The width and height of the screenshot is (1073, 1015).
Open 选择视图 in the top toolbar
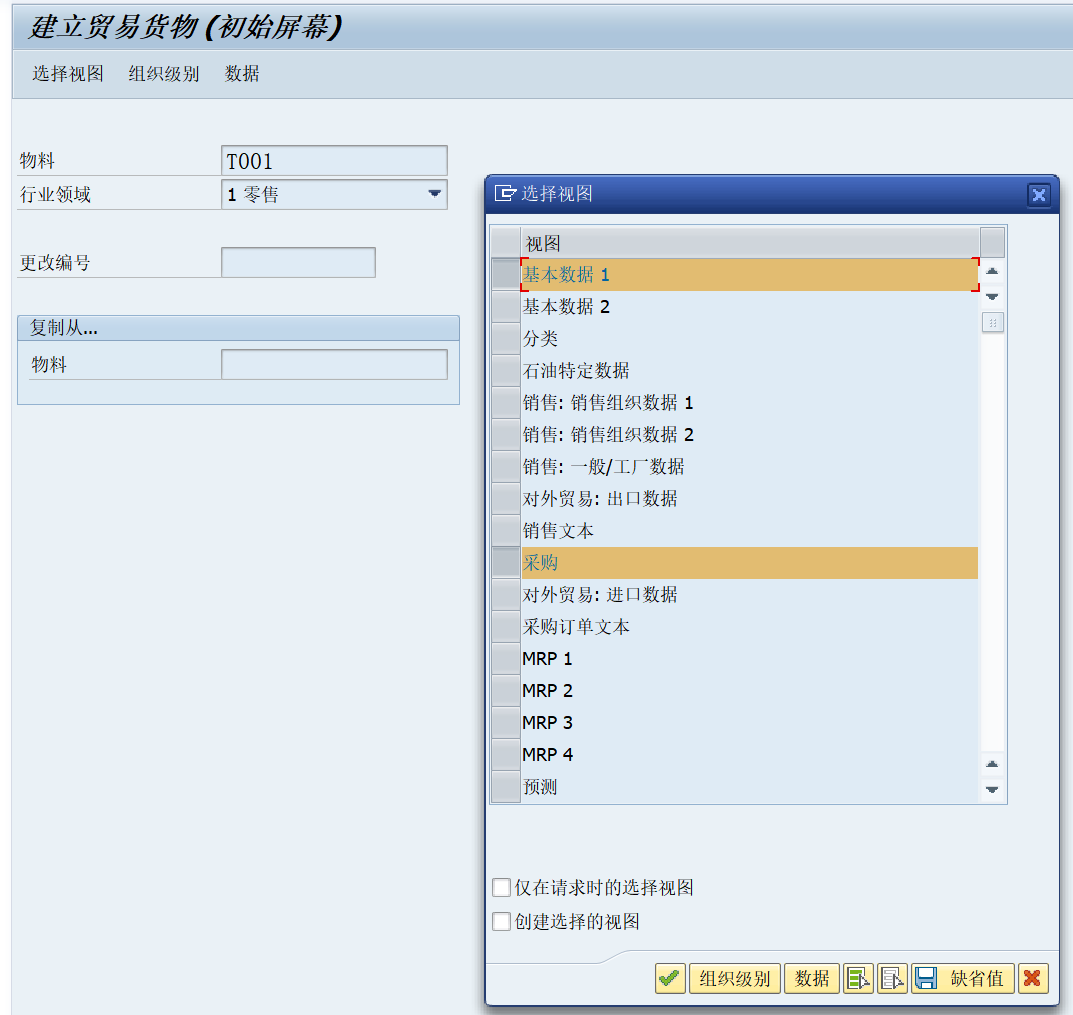coord(68,73)
